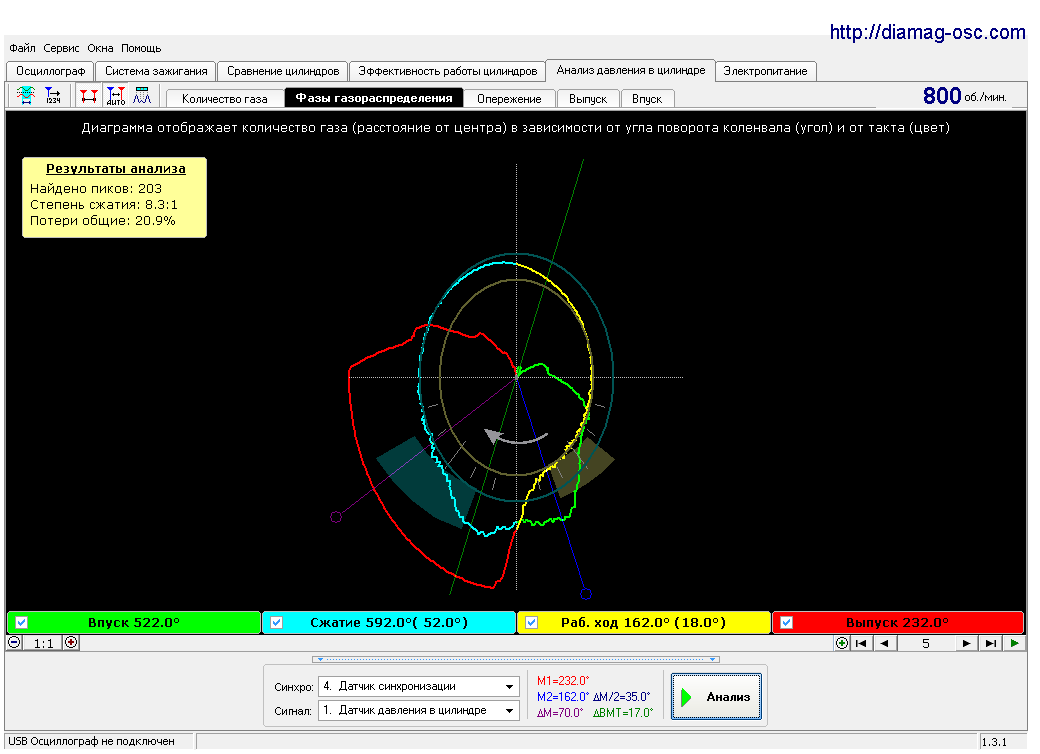The image size is (1040, 754).
Task: Click the blue marker handle circle
Action: (x=586, y=594)
